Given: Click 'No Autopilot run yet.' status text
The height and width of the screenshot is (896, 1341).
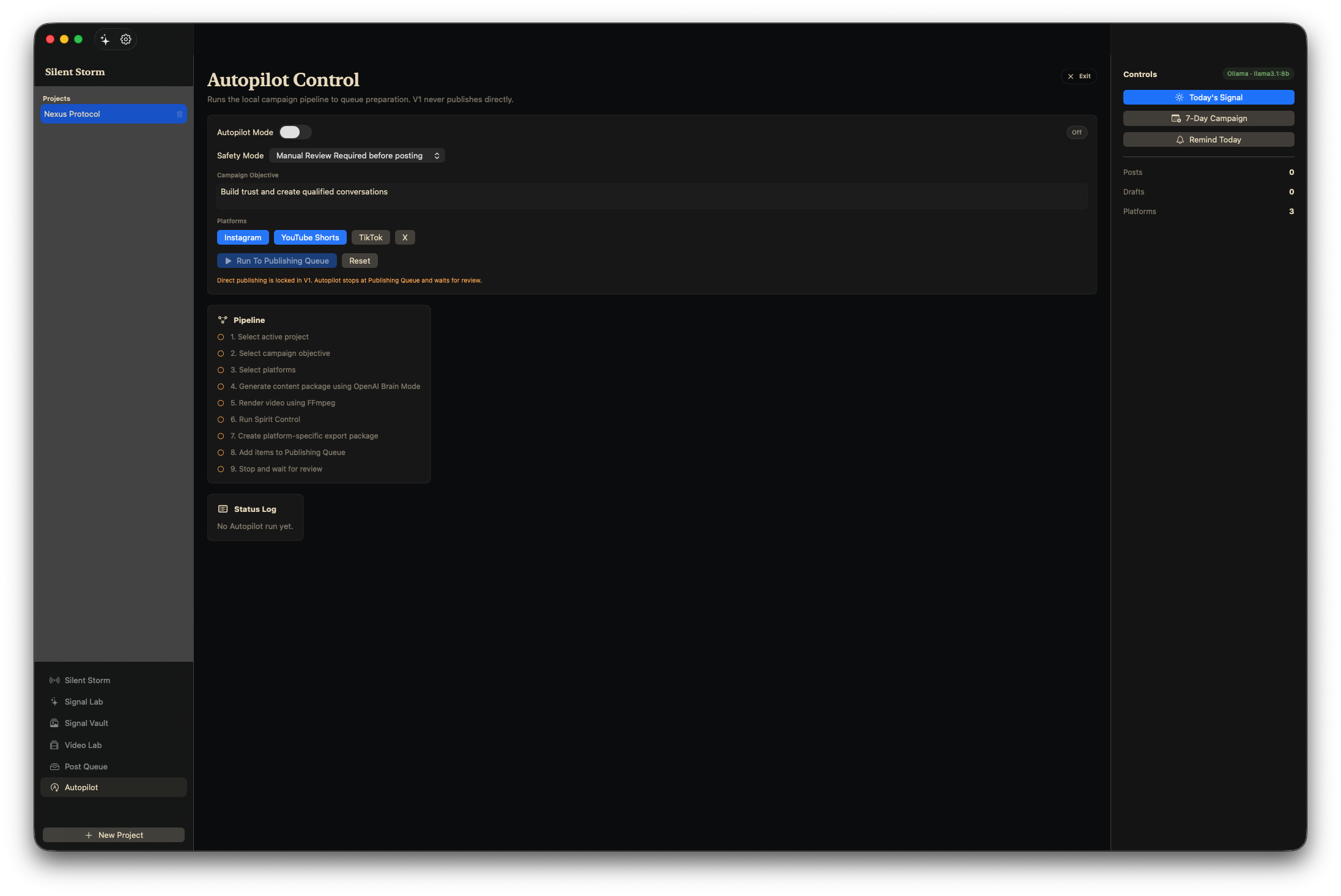Looking at the screenshot, I should [255, 527].
